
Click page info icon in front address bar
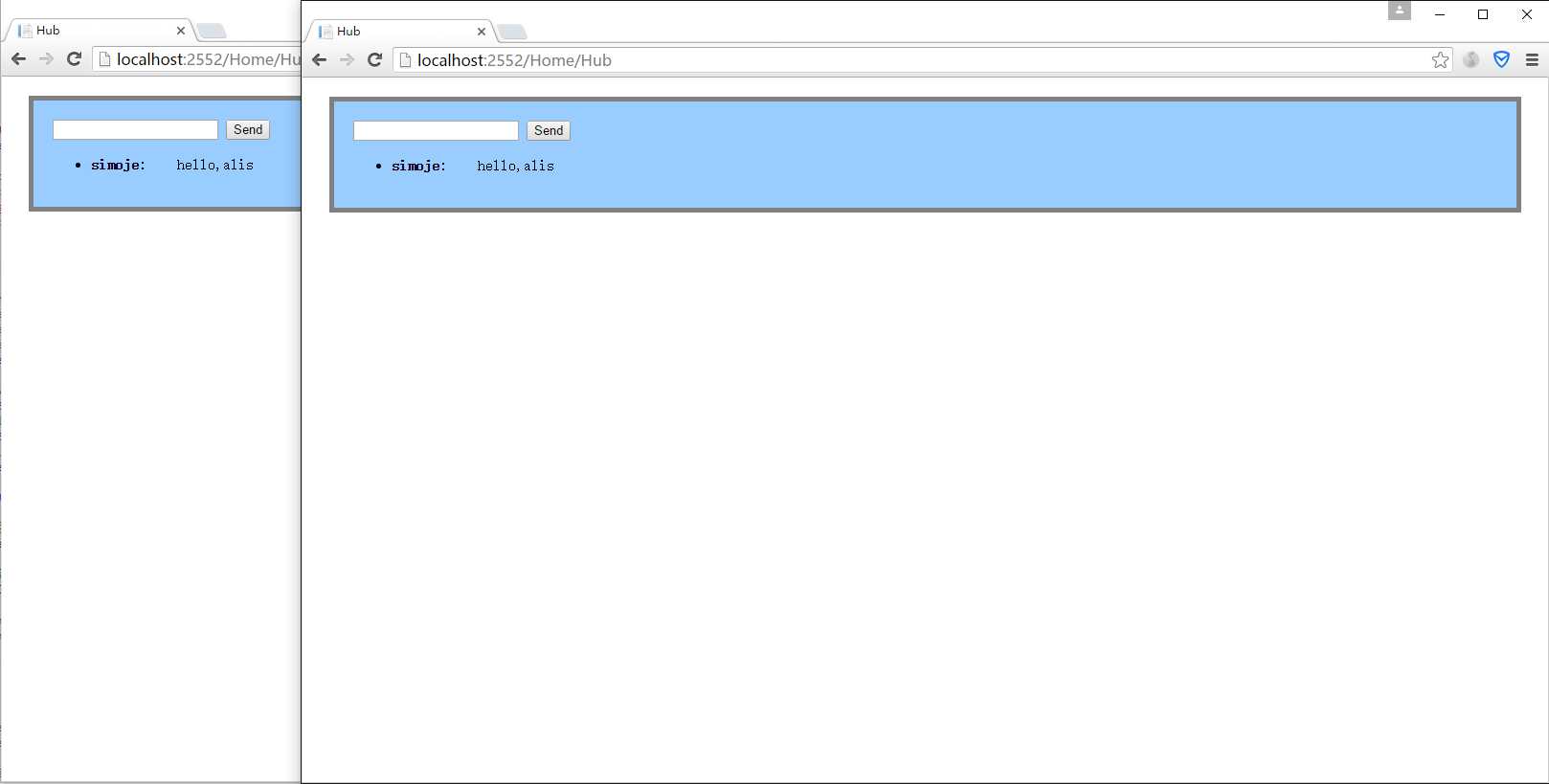pyautogui.click(x=405, y=60)
